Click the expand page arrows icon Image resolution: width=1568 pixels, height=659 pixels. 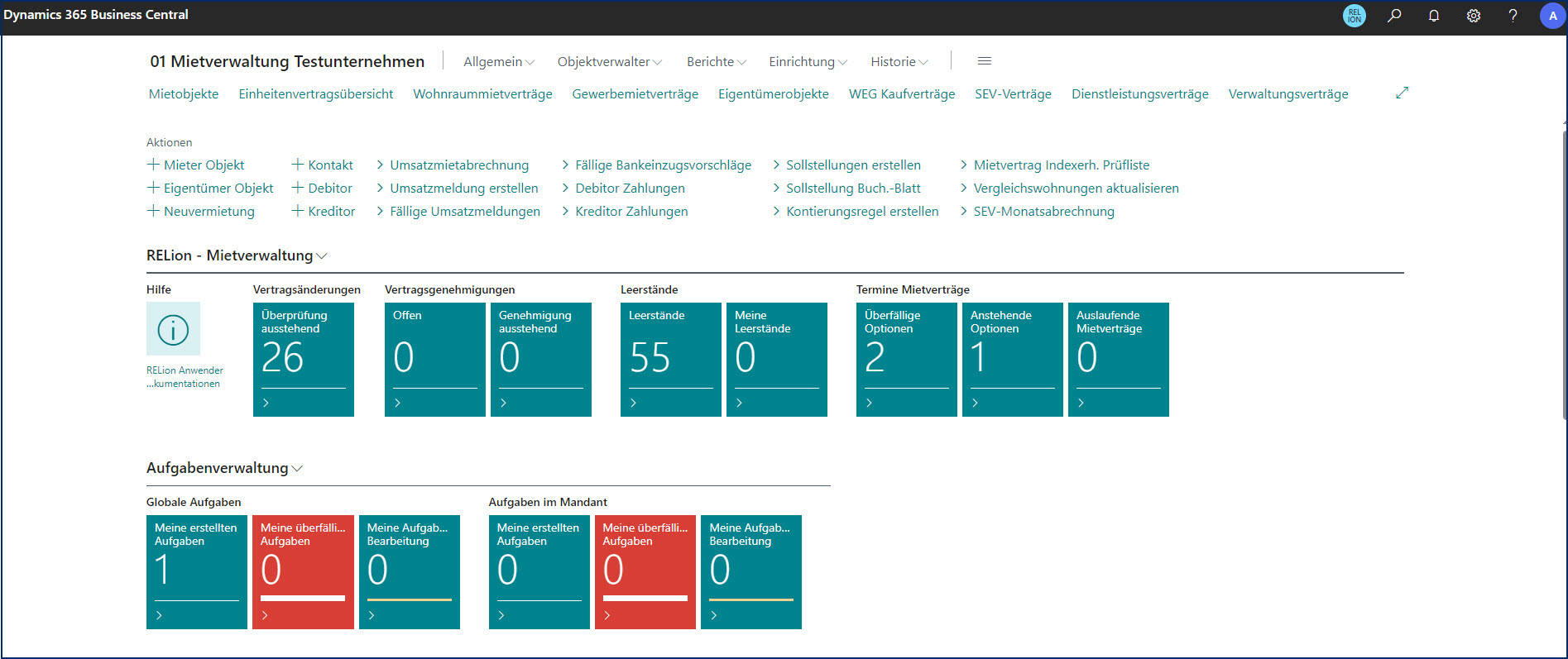[1402, 93]
